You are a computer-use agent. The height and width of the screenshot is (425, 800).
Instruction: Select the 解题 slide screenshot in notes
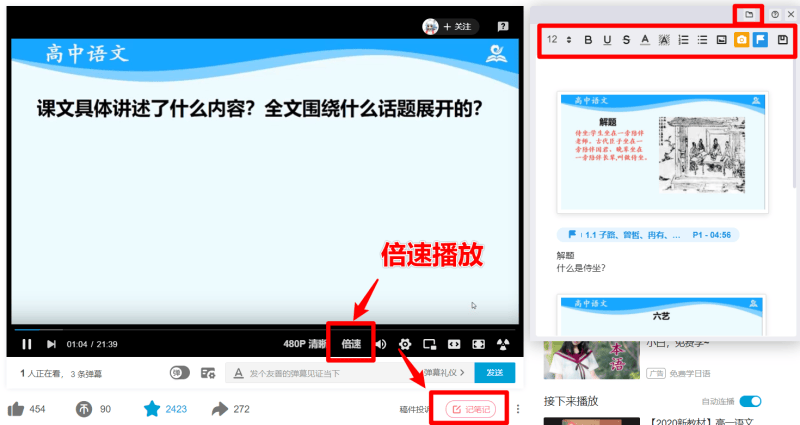tap(662, 152)
